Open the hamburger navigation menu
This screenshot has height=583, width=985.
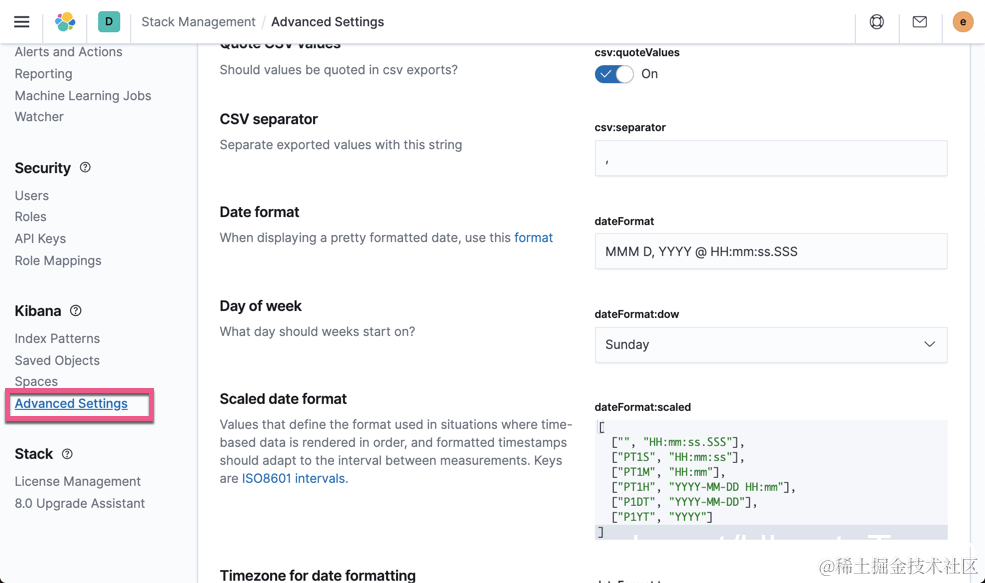tap(22, 22)
